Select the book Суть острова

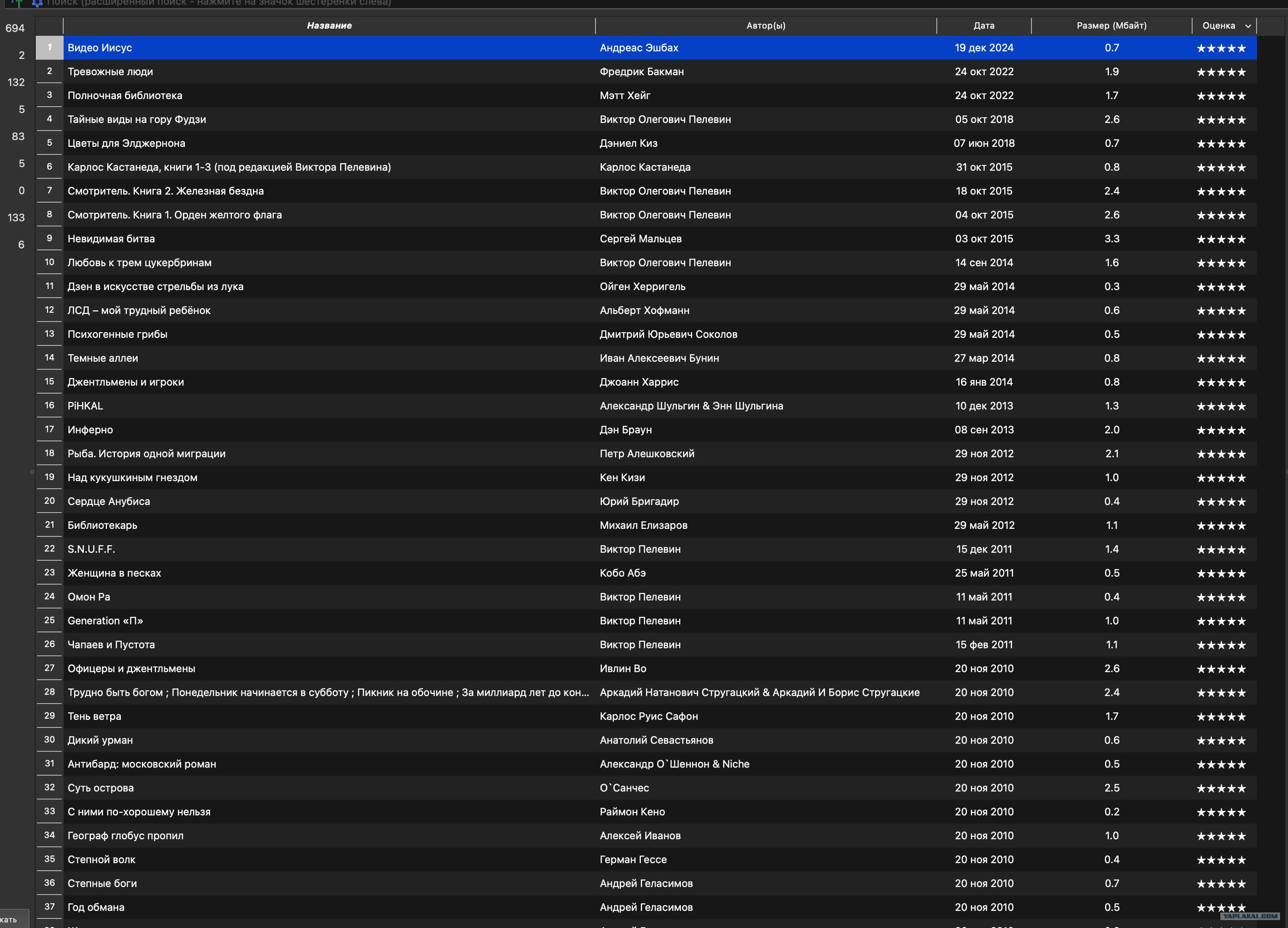(x=101, y=788)
